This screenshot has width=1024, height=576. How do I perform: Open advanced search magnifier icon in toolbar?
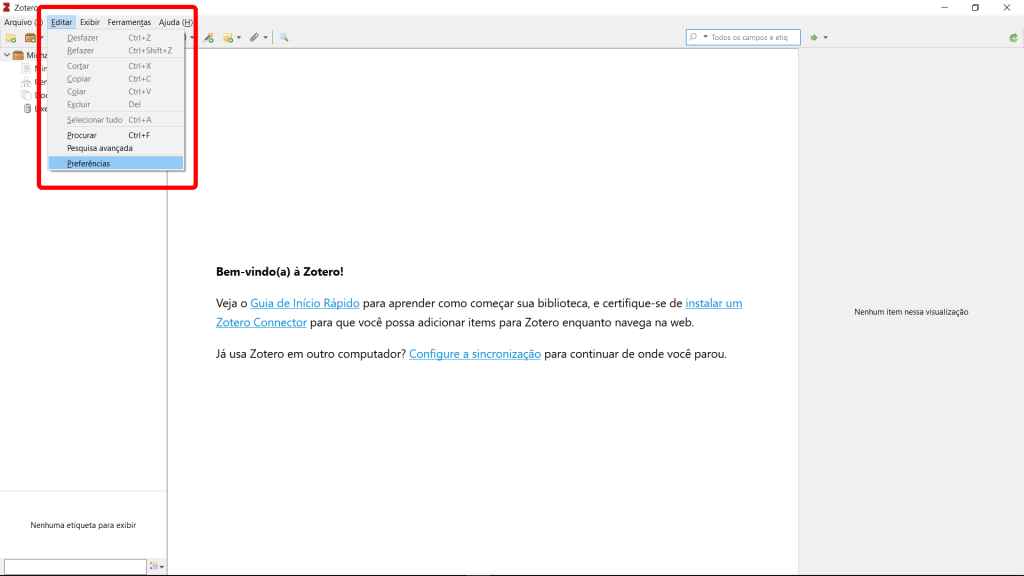[x=284, y=38]
